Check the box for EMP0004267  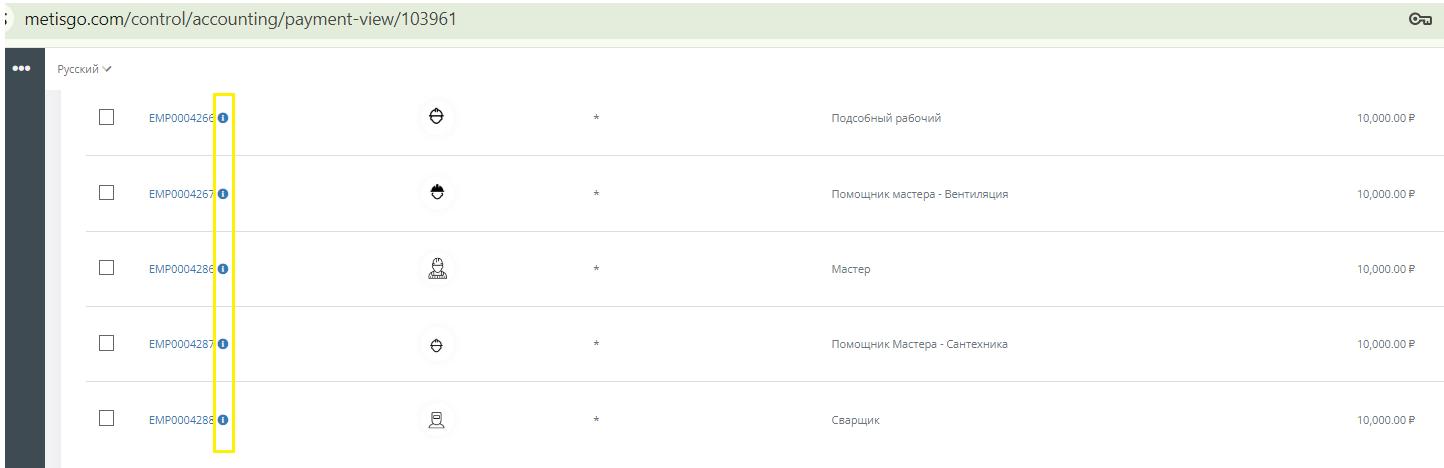click(106, 192)
